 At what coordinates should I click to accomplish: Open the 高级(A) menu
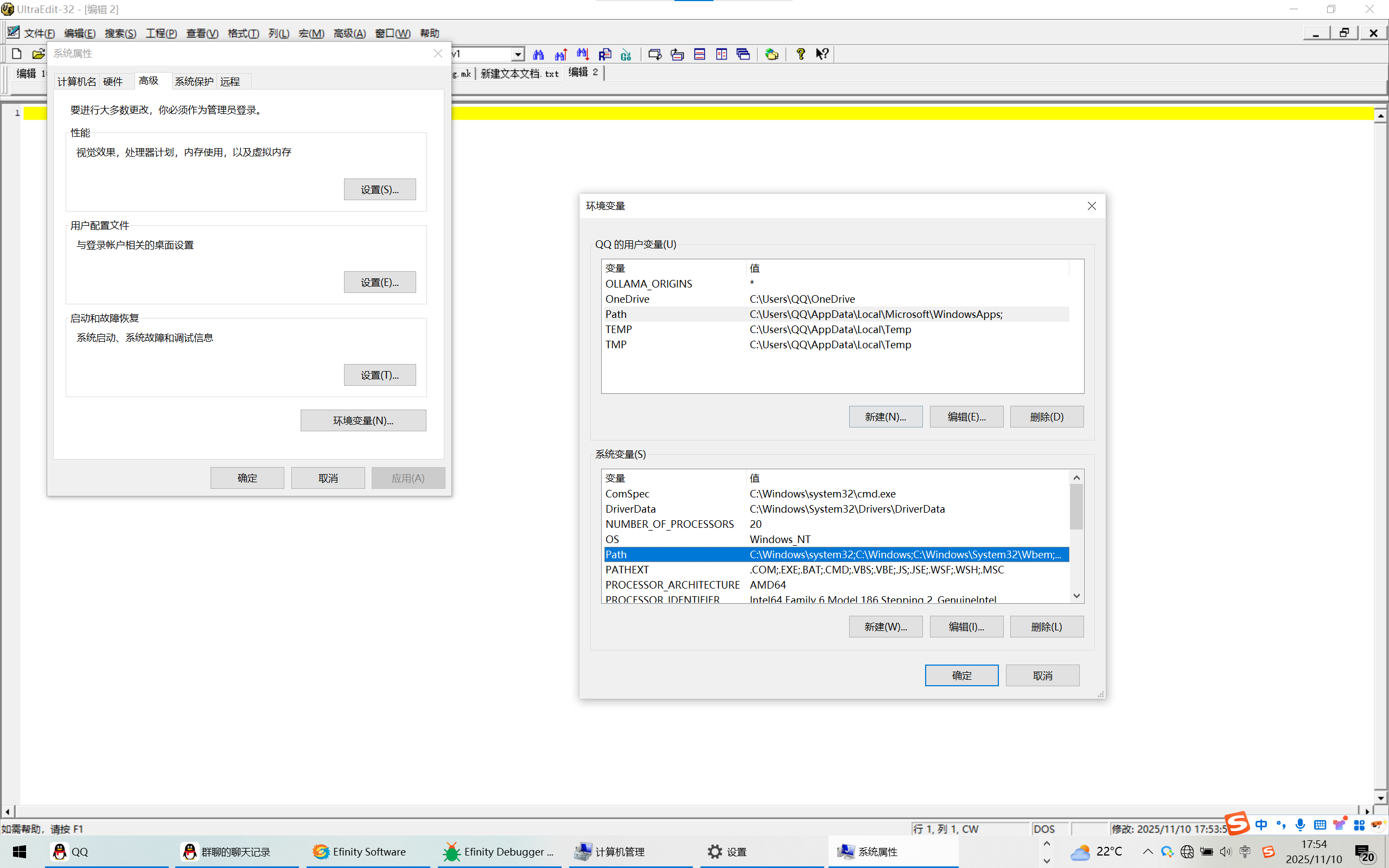click(349, 33)
